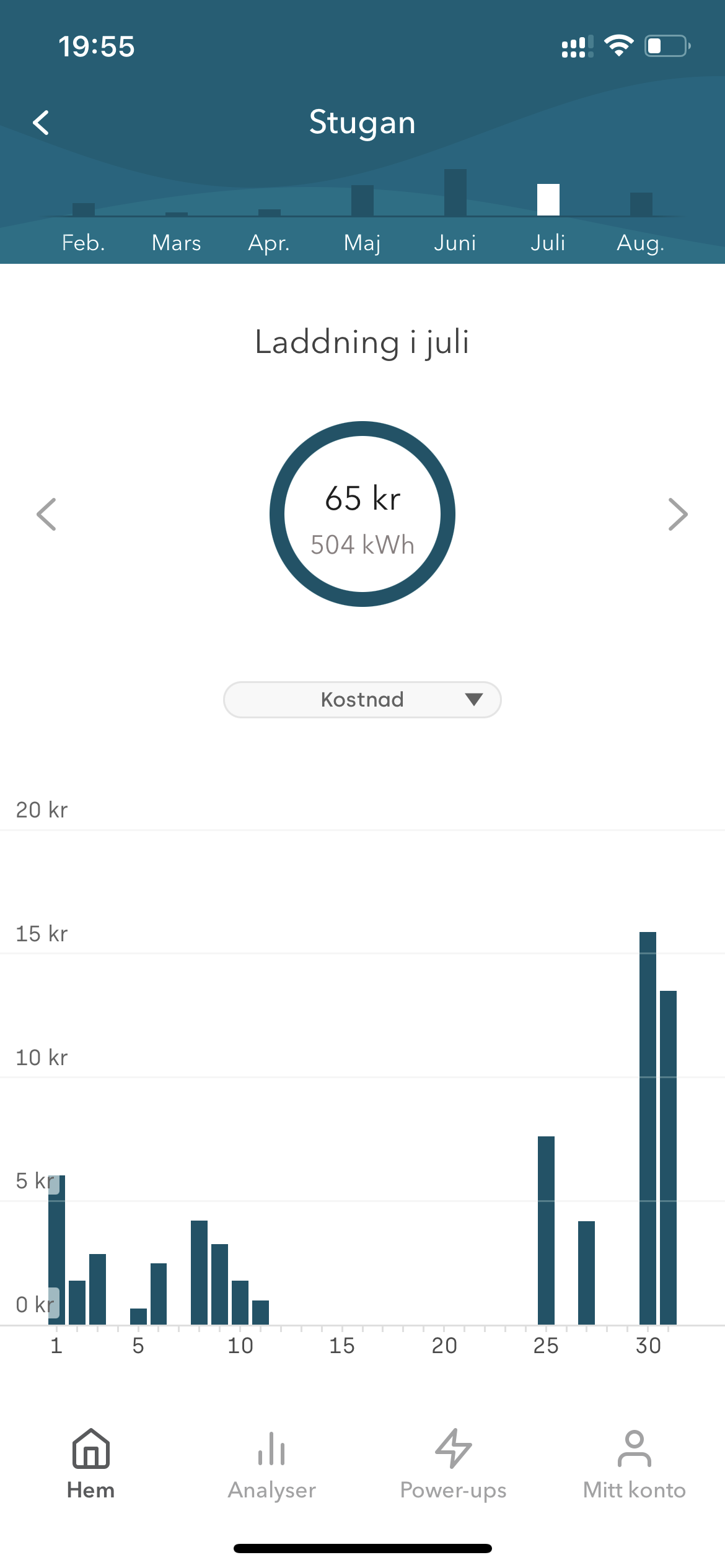This screenshot has height=1568, width=725.
Task: Tap the Wi-Fi status icon
Action: coord(618,46)
